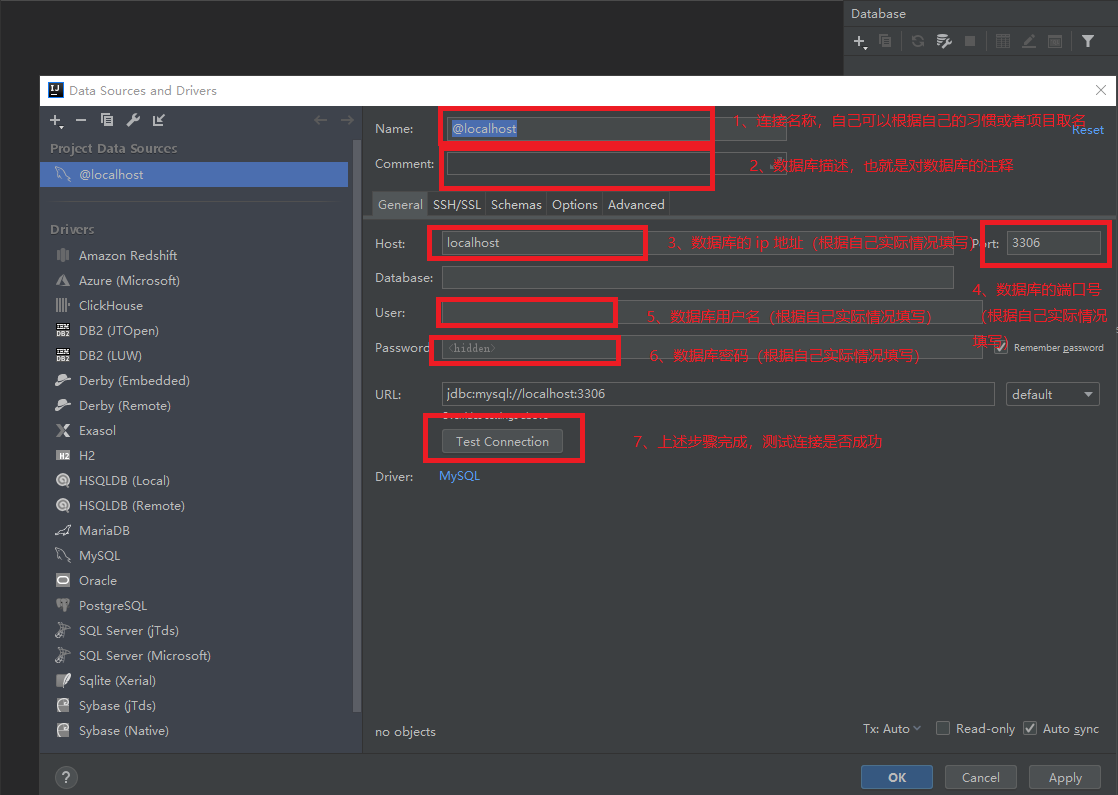Open the Options tab

point(575,204)
